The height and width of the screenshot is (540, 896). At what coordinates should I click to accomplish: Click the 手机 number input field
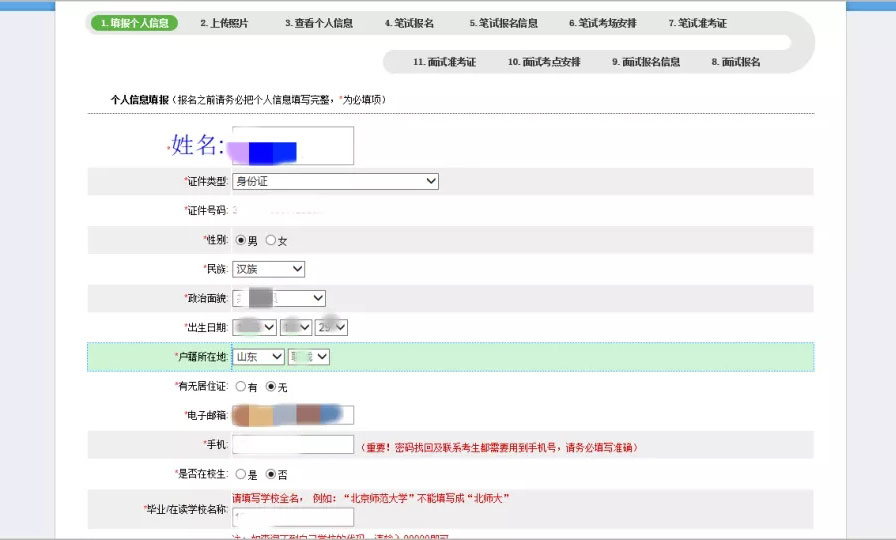[x=293, y=444]
